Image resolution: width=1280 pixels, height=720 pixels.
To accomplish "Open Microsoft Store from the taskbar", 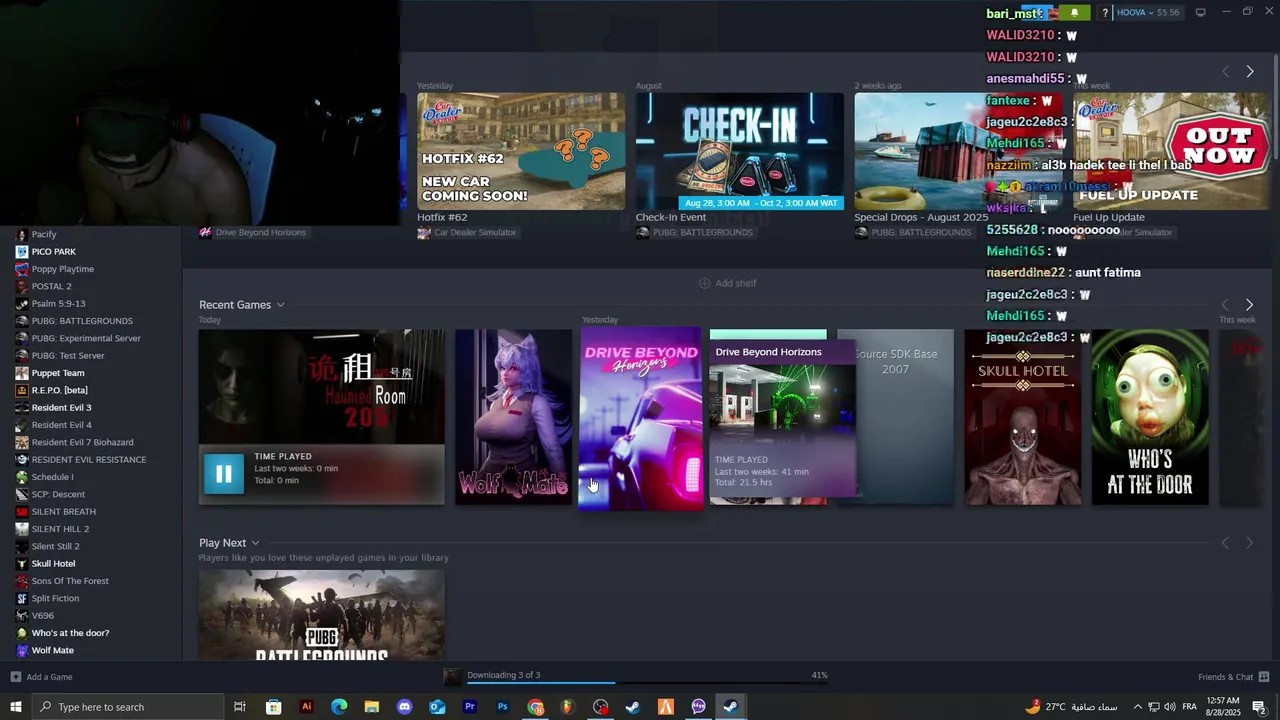I will tap(273, 707).
